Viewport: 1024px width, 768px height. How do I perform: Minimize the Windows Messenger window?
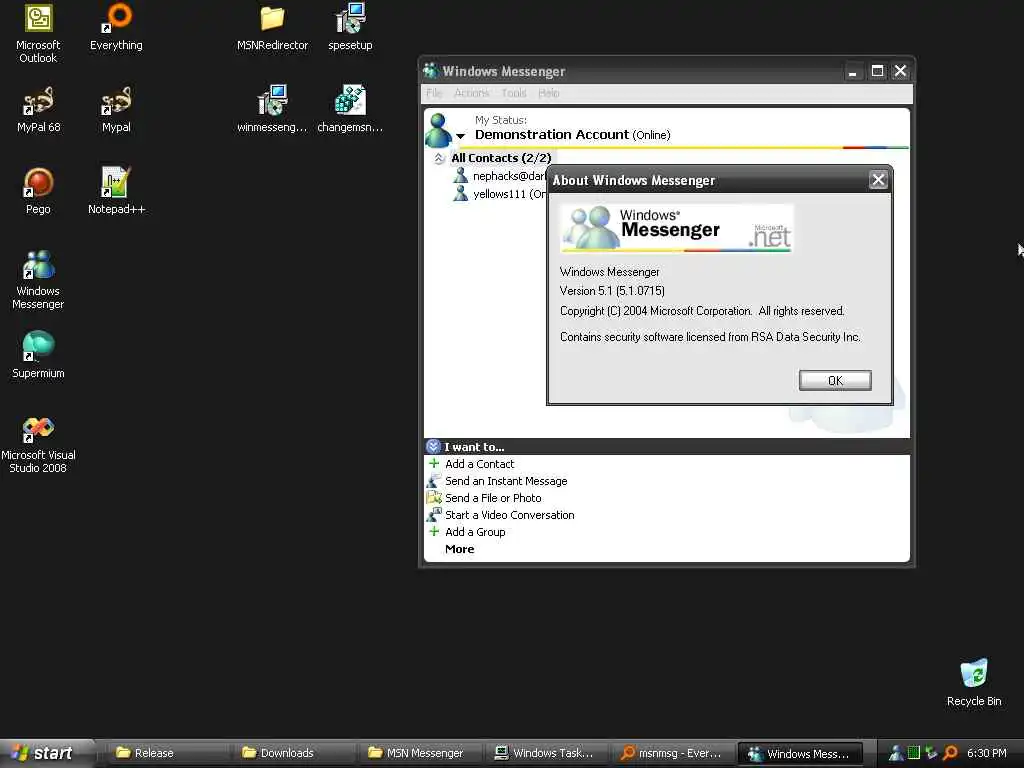[x=852, y=71]
